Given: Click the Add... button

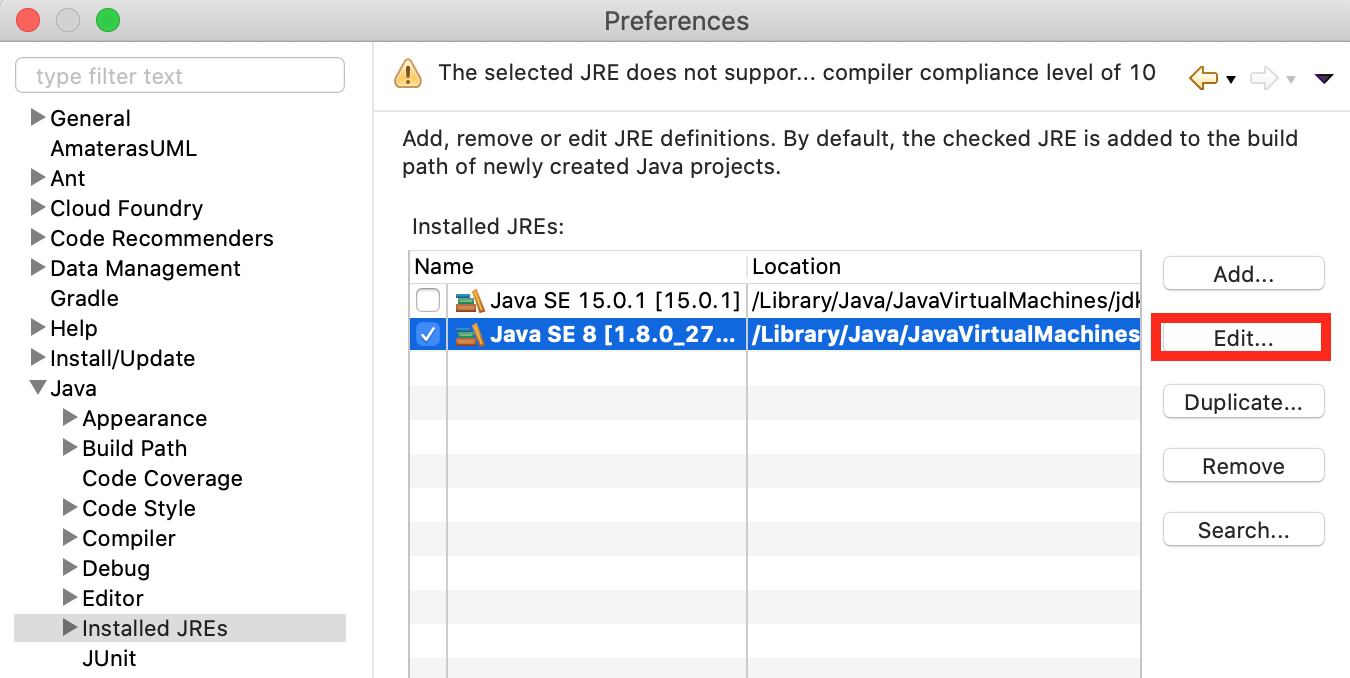Looking at the screenshot, I should click(x=1244, y=275).
